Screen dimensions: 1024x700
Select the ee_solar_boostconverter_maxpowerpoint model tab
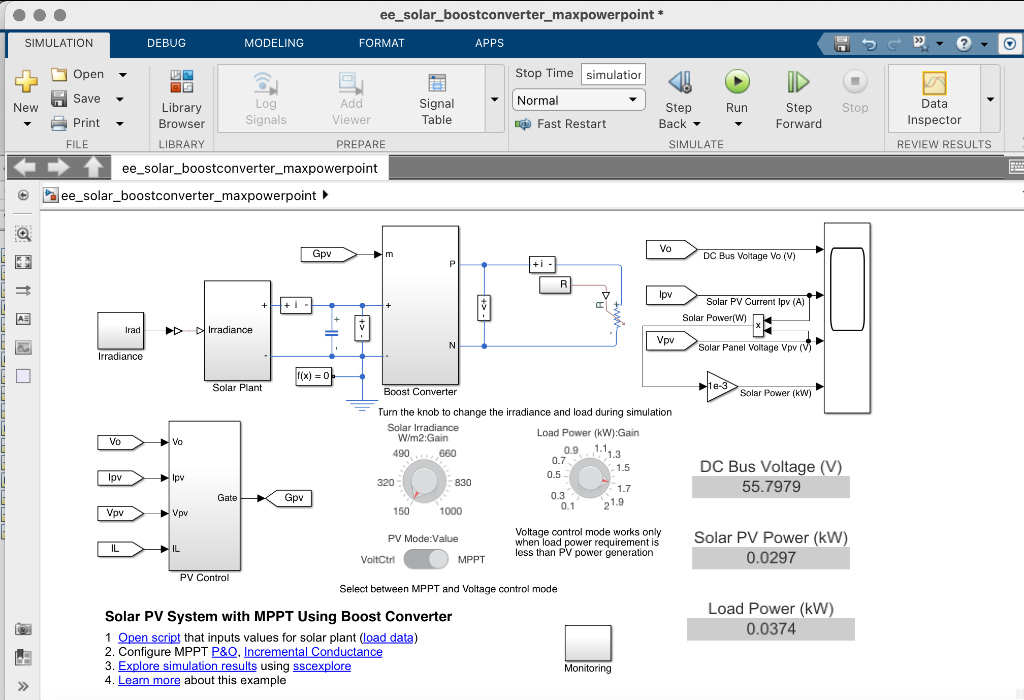point(249,168)
